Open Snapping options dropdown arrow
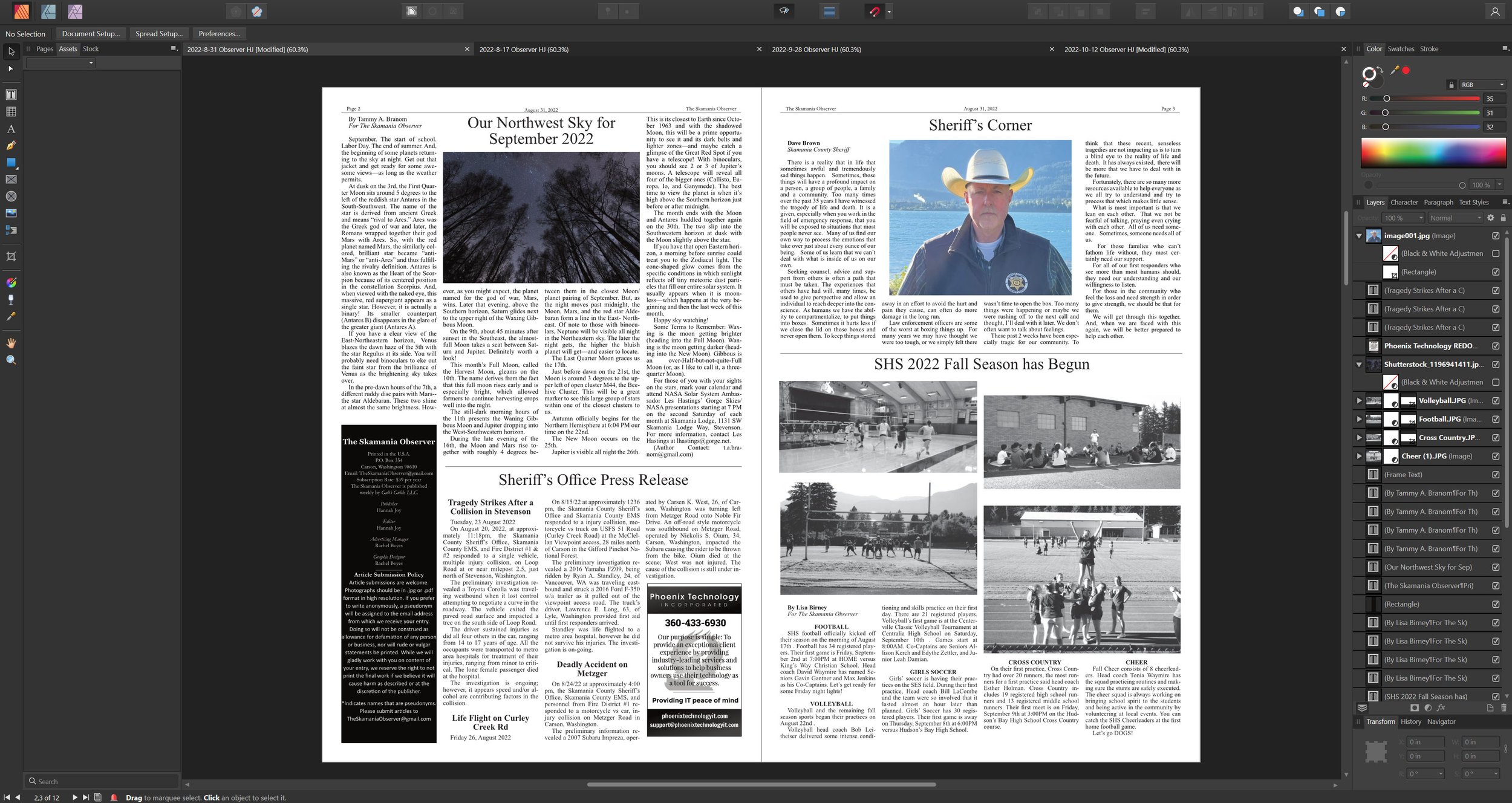The image size is (1512, 803). pyautogui.click(x=888, y=11)
